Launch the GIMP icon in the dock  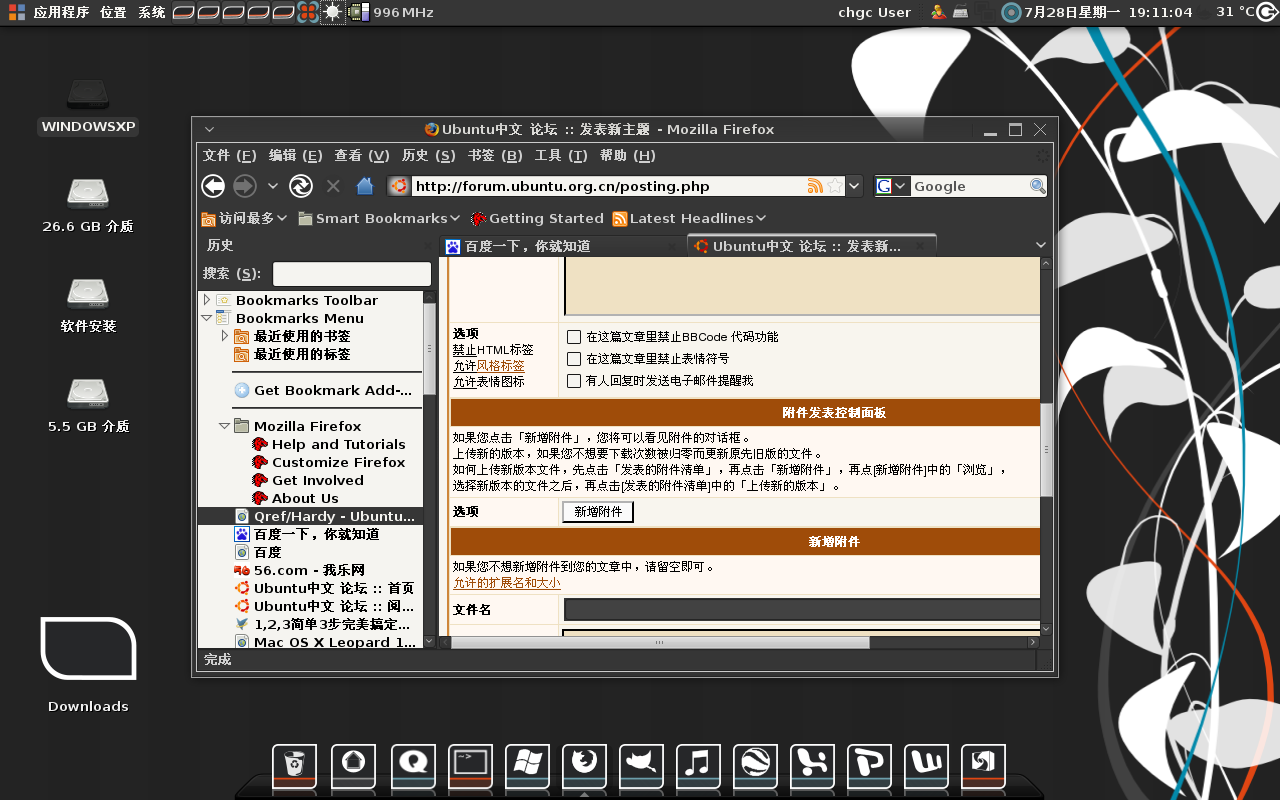[641, 765]
